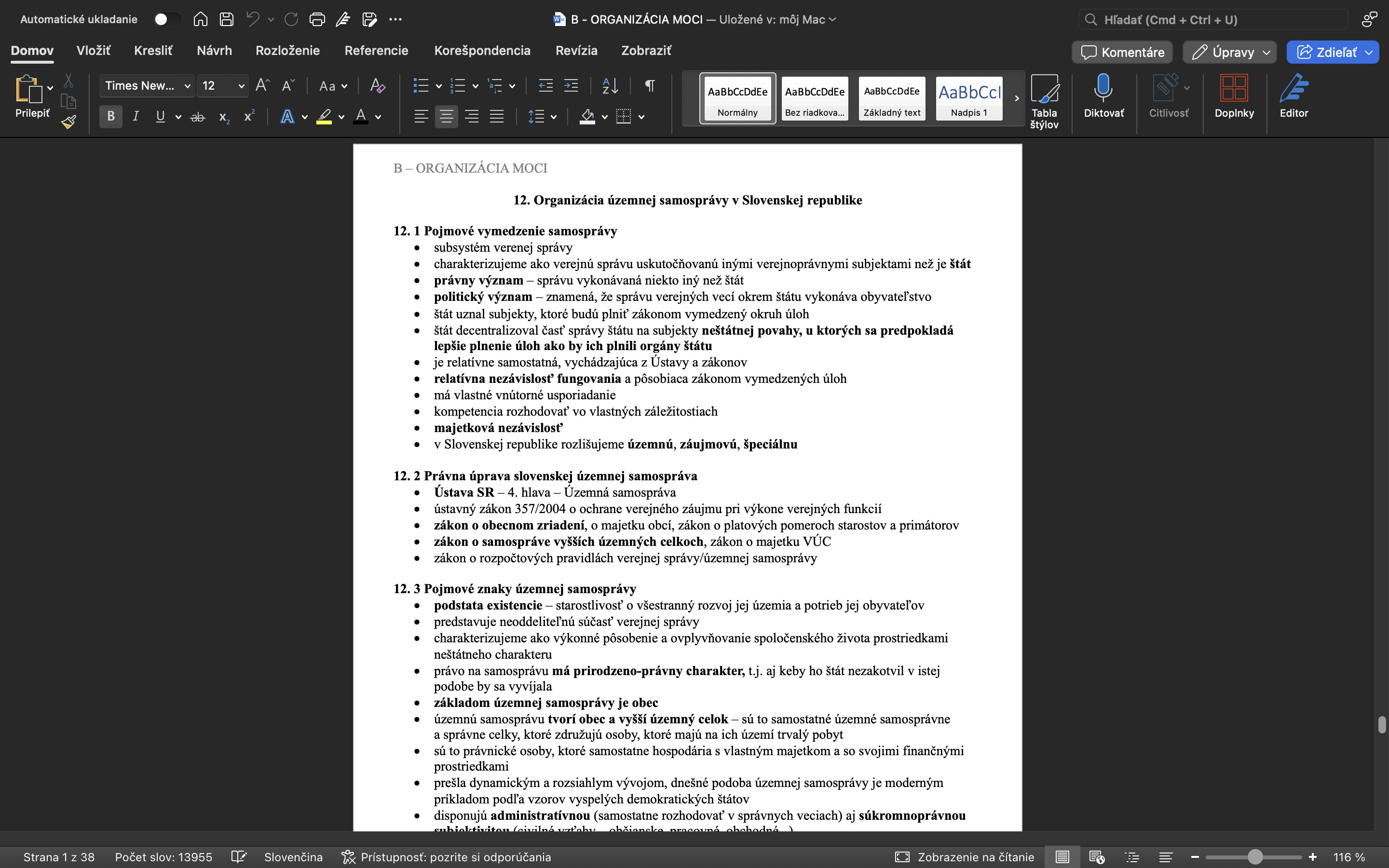This screenshot has height=868, width=1389.
Task: Click the Clear Formatting eraser icon
Action: point(377,86)
